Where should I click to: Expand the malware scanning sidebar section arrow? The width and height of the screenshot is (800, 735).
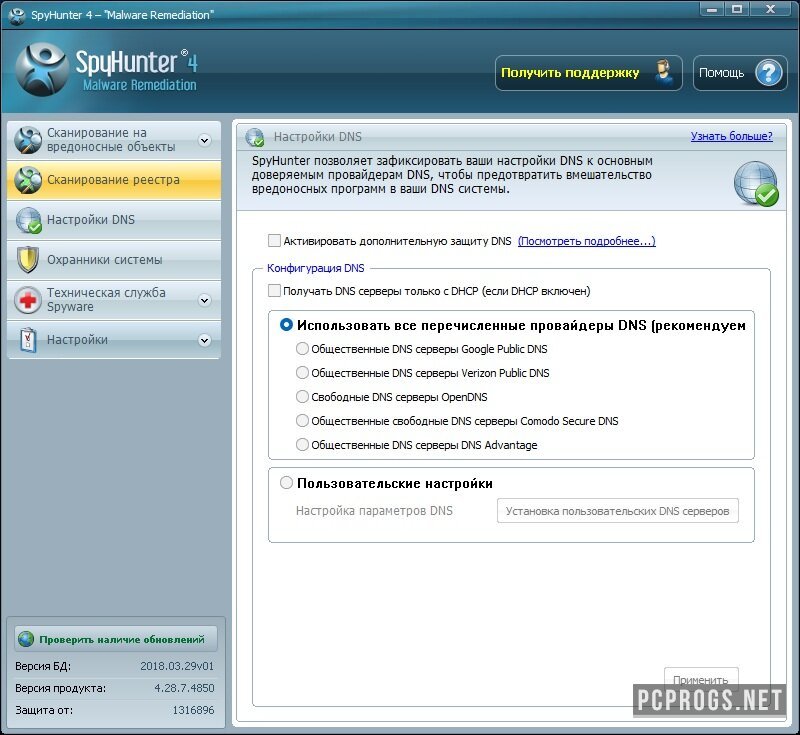tap(205, 140)
